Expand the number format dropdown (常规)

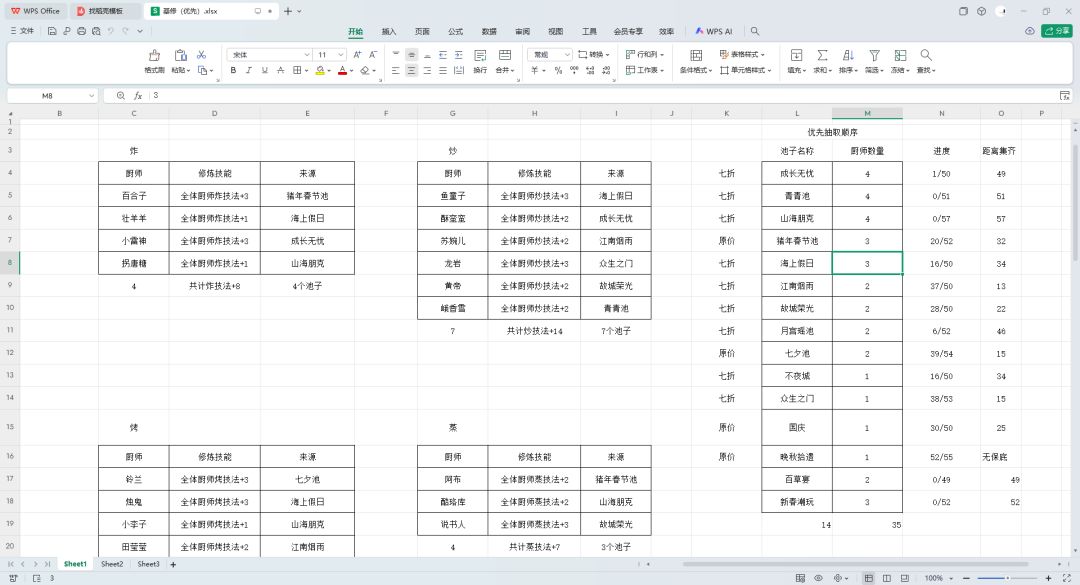tap(550, 54)
